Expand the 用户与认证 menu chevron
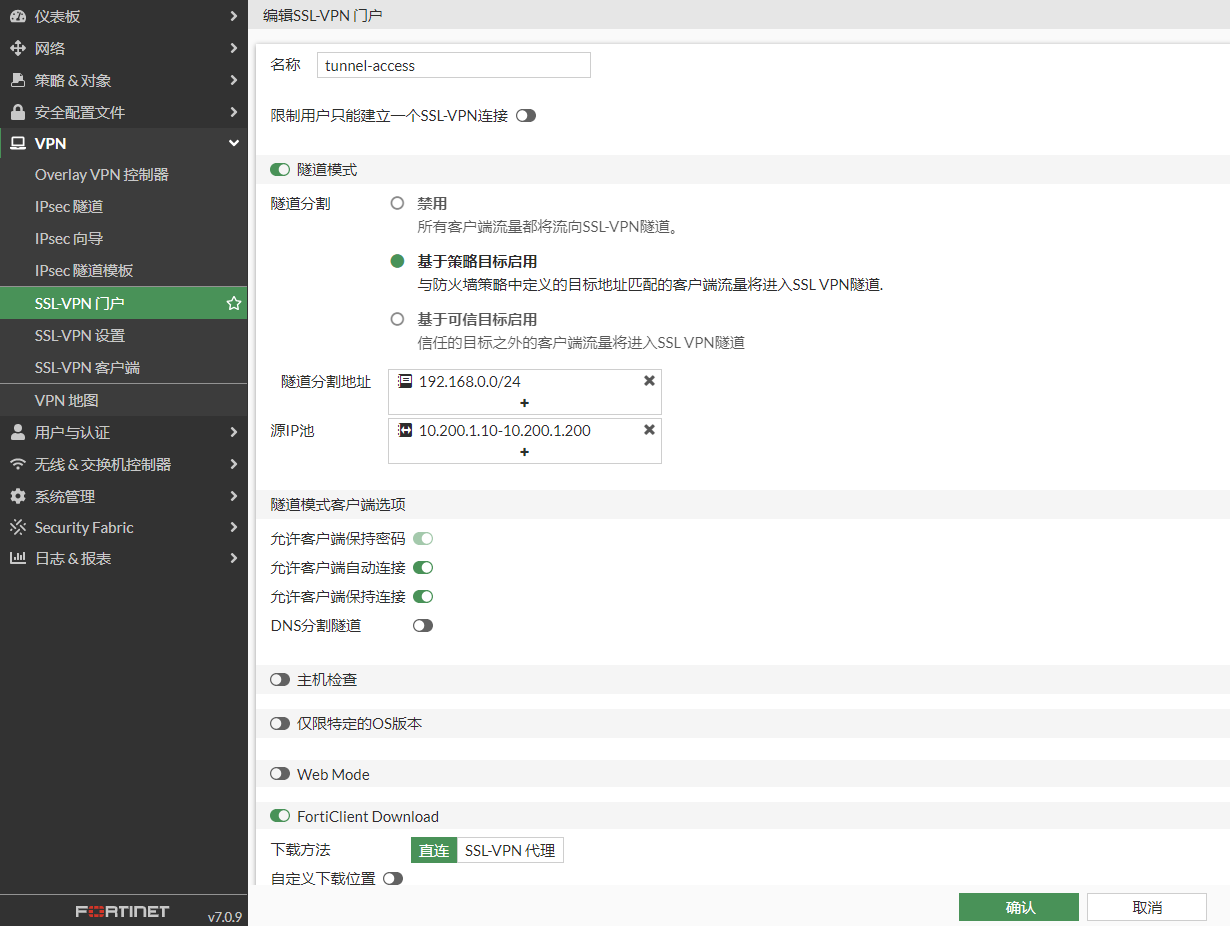1230x926 pixels. pyautogui.click(x=233, y=432)
